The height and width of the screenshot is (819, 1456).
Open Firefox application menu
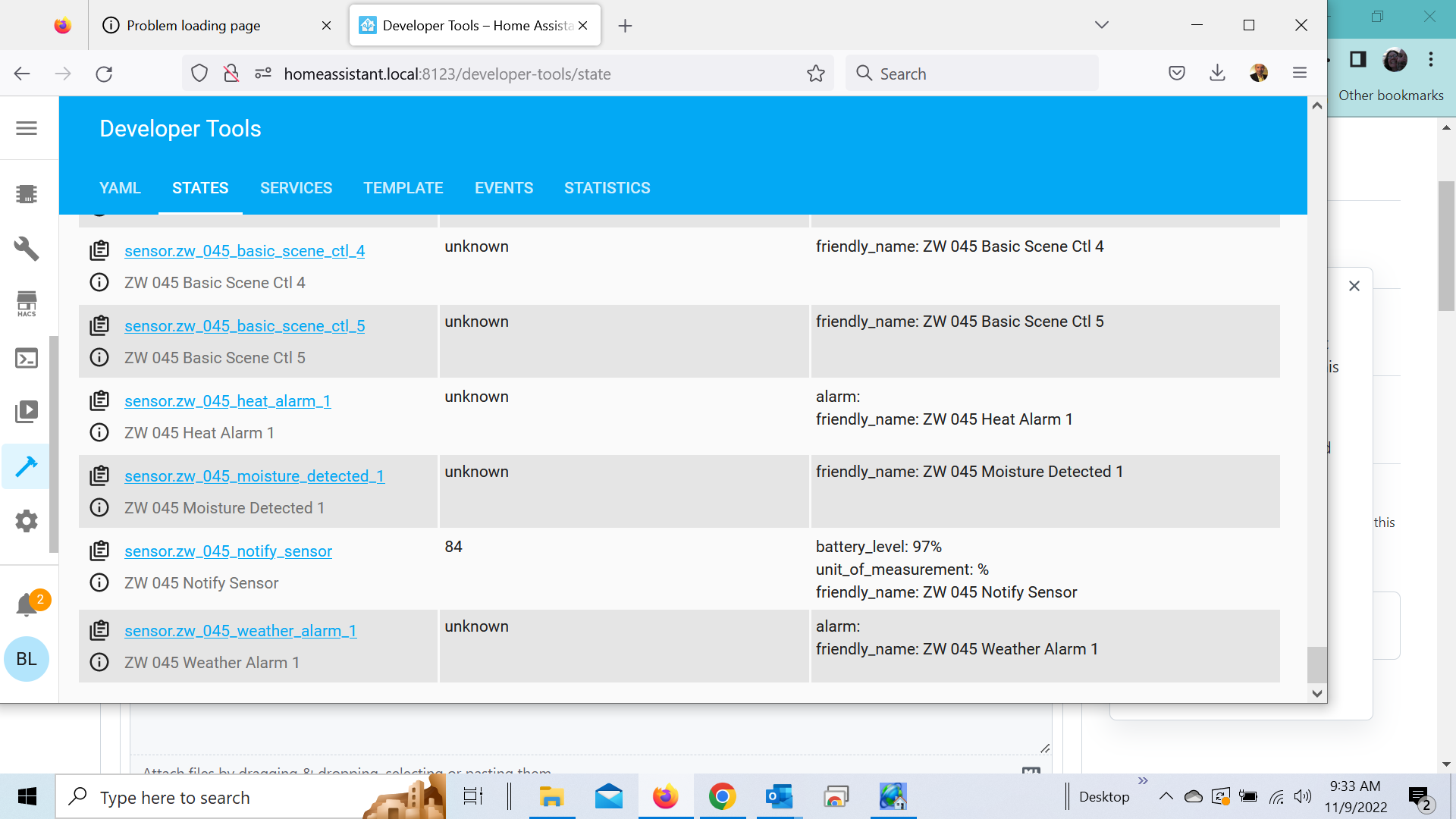[x=1300, y=74]
